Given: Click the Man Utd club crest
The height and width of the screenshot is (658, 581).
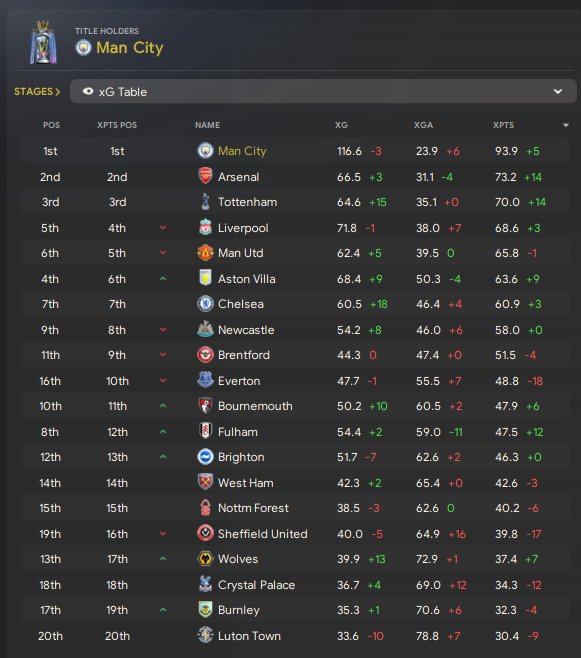Looking at the screenshot, I should (205, 253).
